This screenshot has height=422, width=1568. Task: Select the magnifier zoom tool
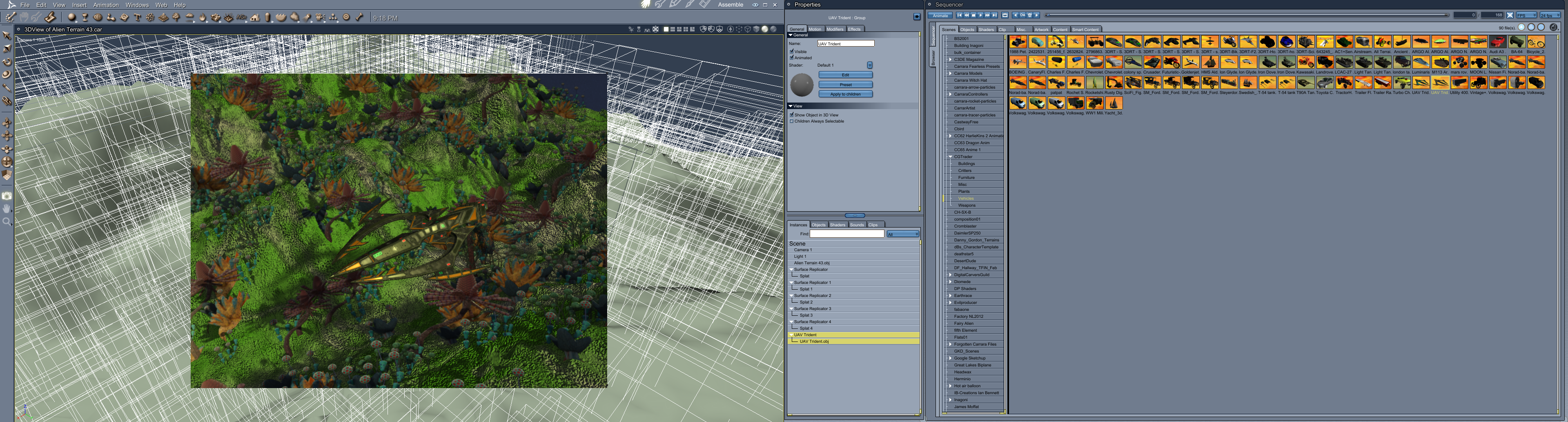click(x=7, y=222)
